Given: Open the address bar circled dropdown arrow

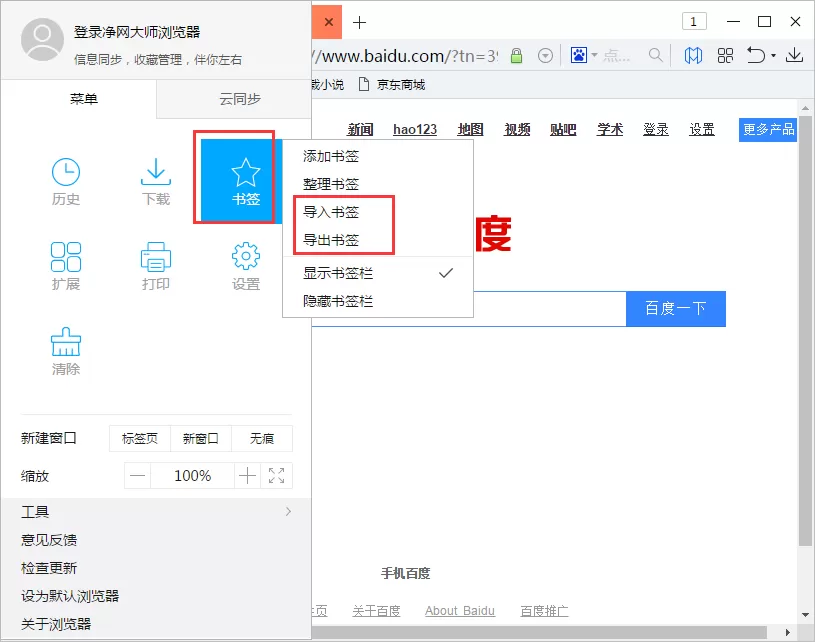Looking at the screenshot, I should click(545, 56).
